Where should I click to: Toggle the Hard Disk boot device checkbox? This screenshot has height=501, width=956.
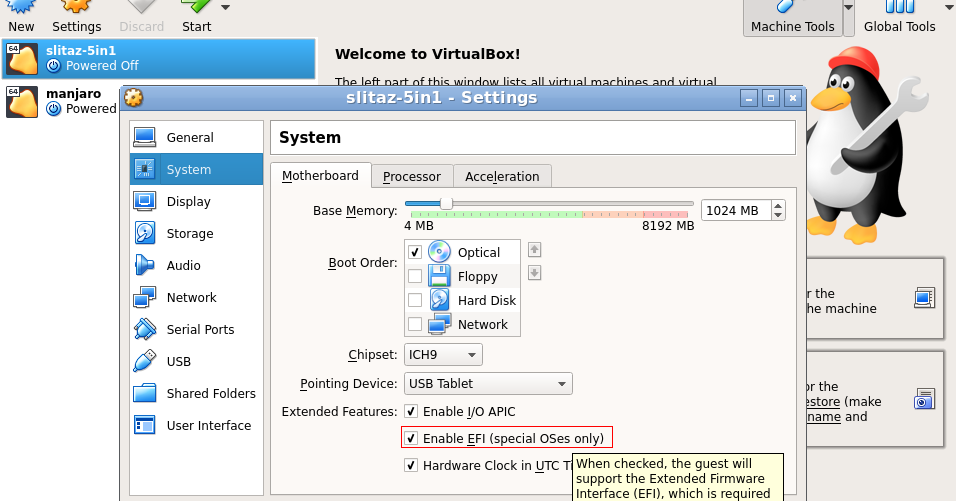pyautogui.click(x=415, y=300)
